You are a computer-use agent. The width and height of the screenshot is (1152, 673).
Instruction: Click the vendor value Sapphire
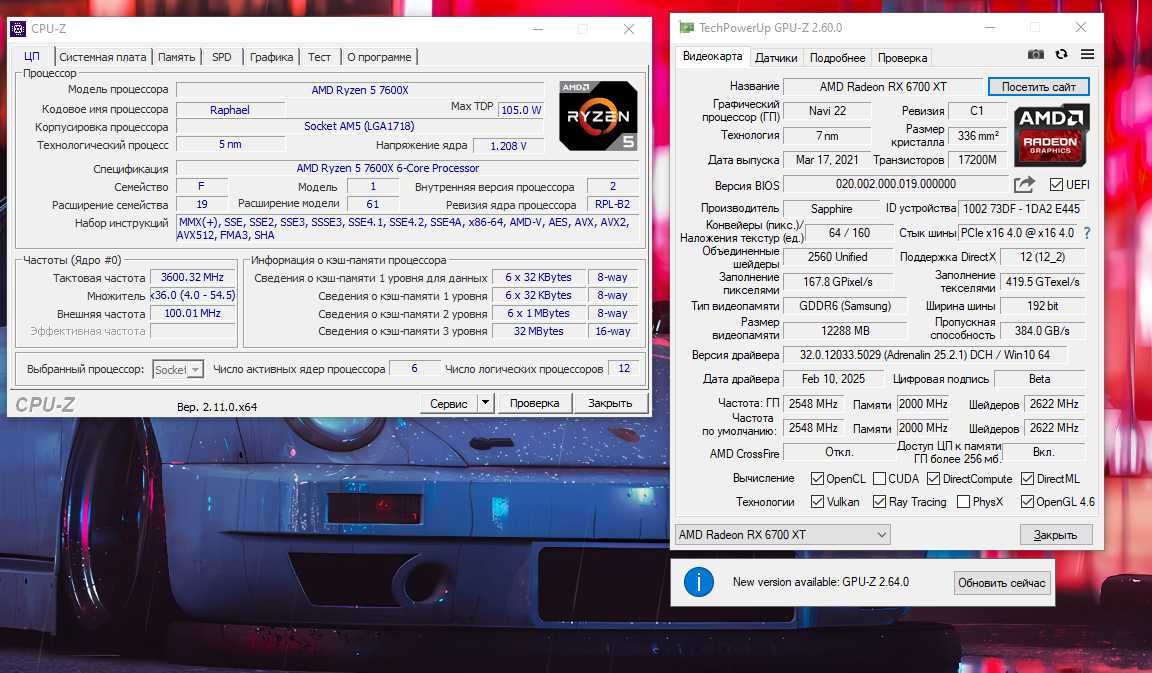[832, 209]
